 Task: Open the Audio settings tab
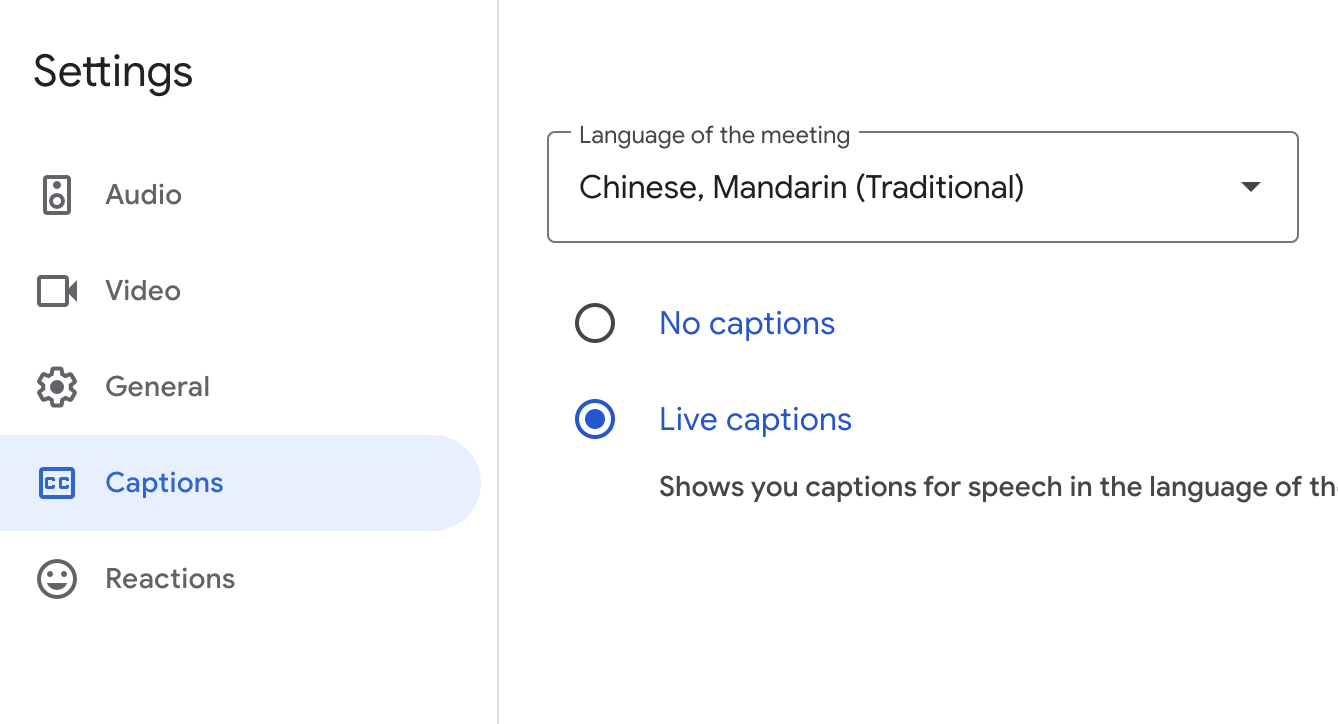point(240,195)
